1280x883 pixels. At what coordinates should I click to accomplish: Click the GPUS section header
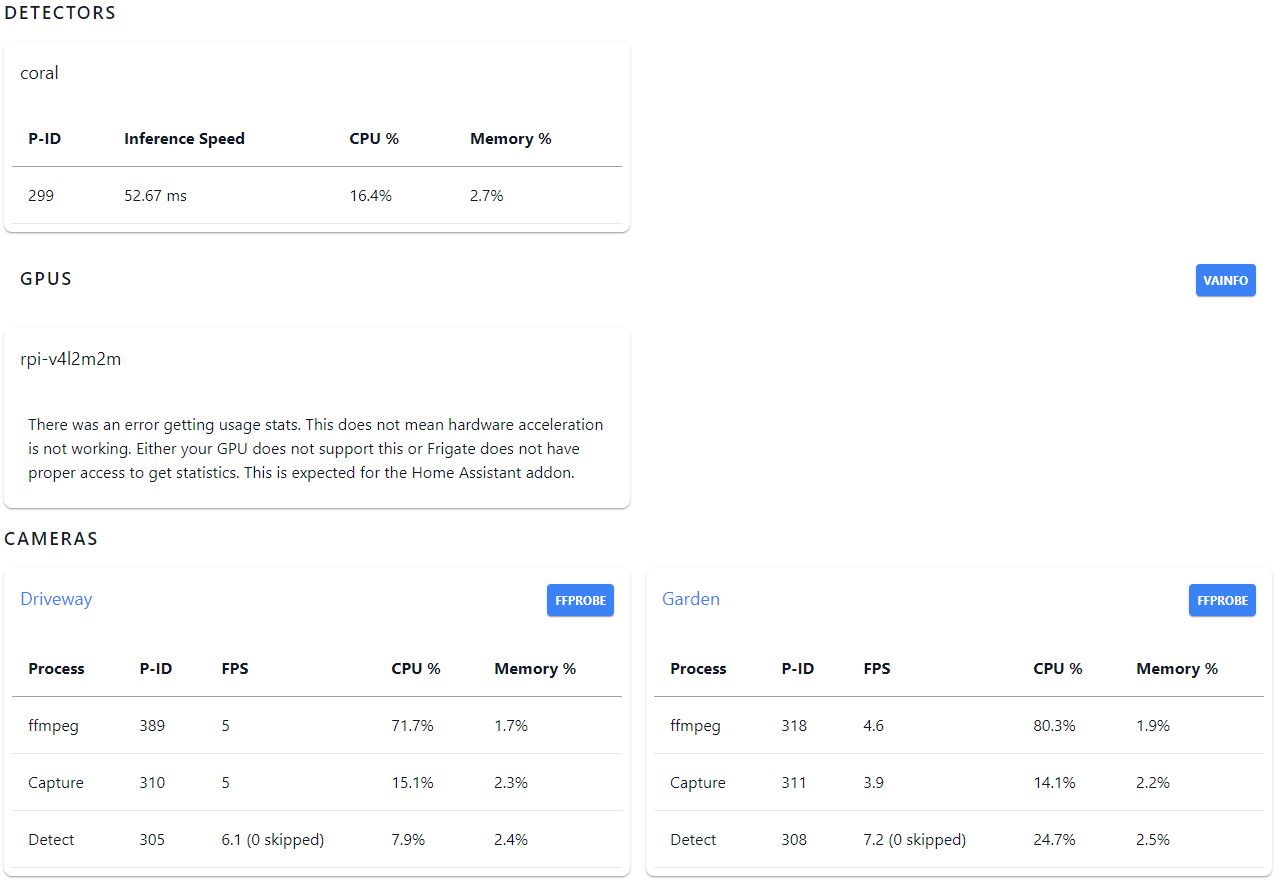(46, 279)
